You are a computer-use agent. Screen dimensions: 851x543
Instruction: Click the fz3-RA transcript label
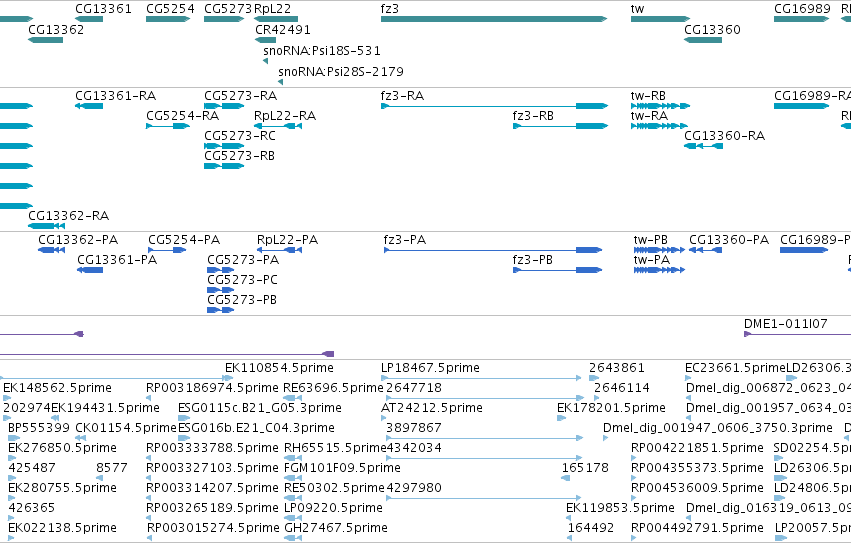click(x=402, y=96)
